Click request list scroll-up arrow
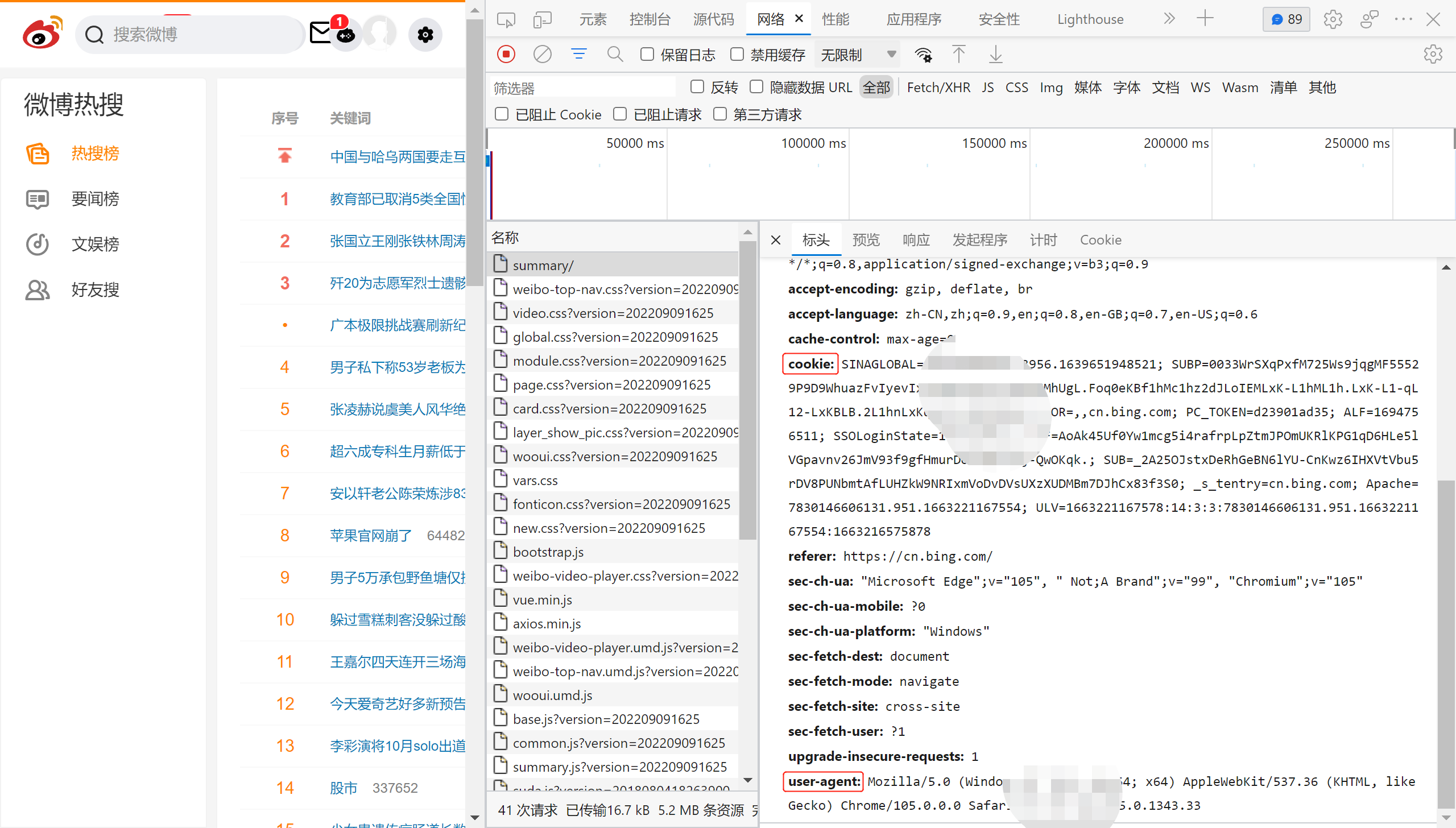This screenshot has width=1456, height=828. pyautogui.click(x=748, y=232)
